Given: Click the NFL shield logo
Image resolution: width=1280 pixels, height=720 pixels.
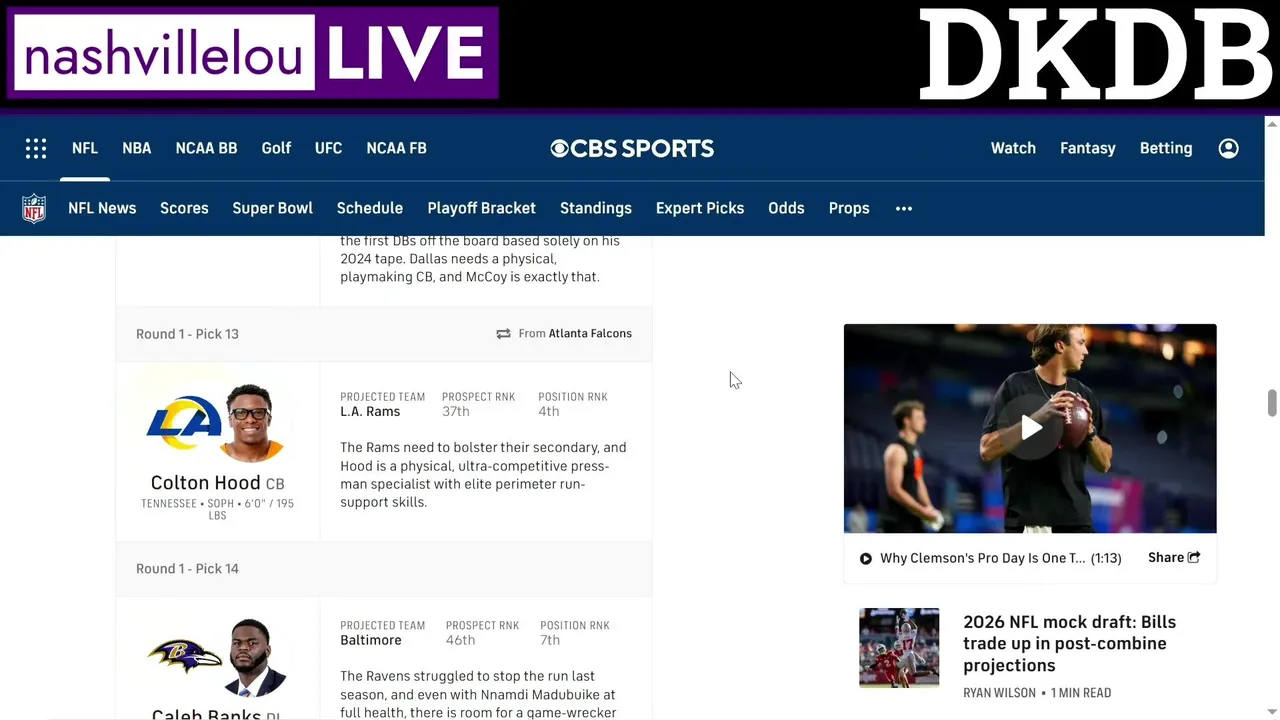Looking at the screenshot, I should tap(34, 208).
